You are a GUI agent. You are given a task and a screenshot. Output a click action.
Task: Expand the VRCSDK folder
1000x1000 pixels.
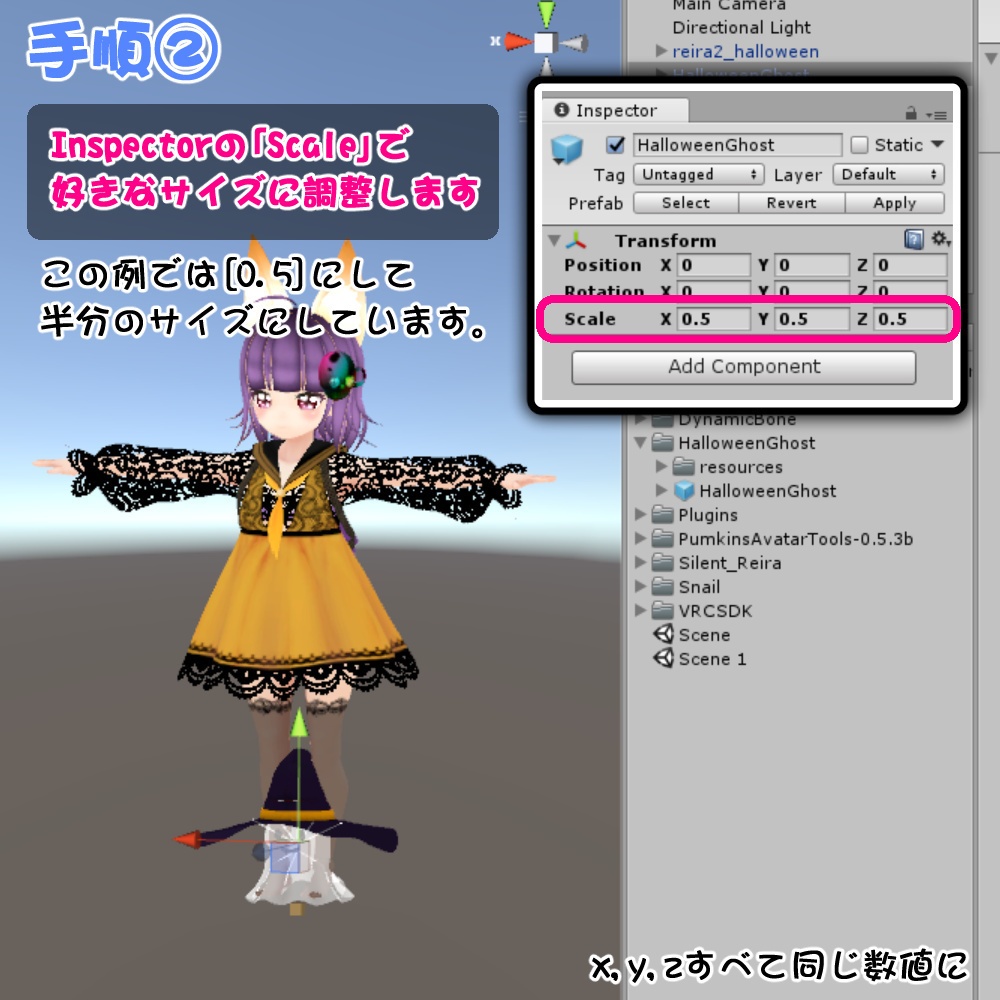point(640,611)
